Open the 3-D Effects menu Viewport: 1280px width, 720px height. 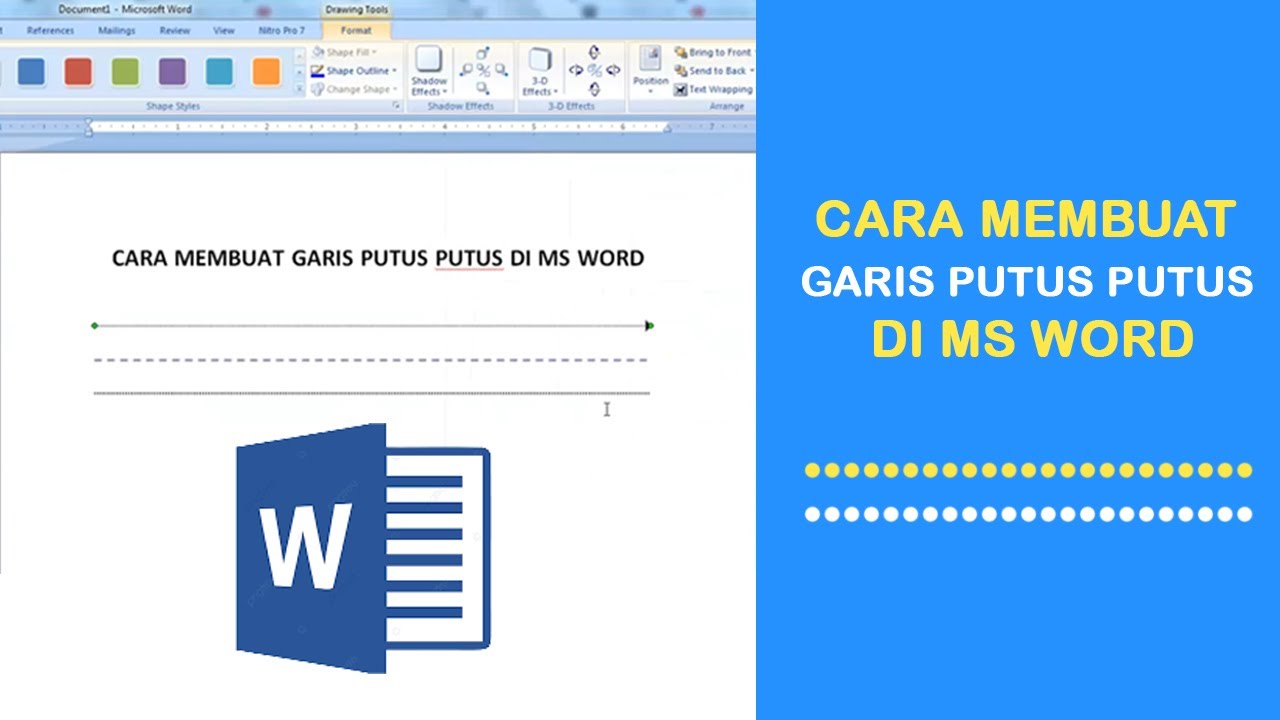[540, 72]
